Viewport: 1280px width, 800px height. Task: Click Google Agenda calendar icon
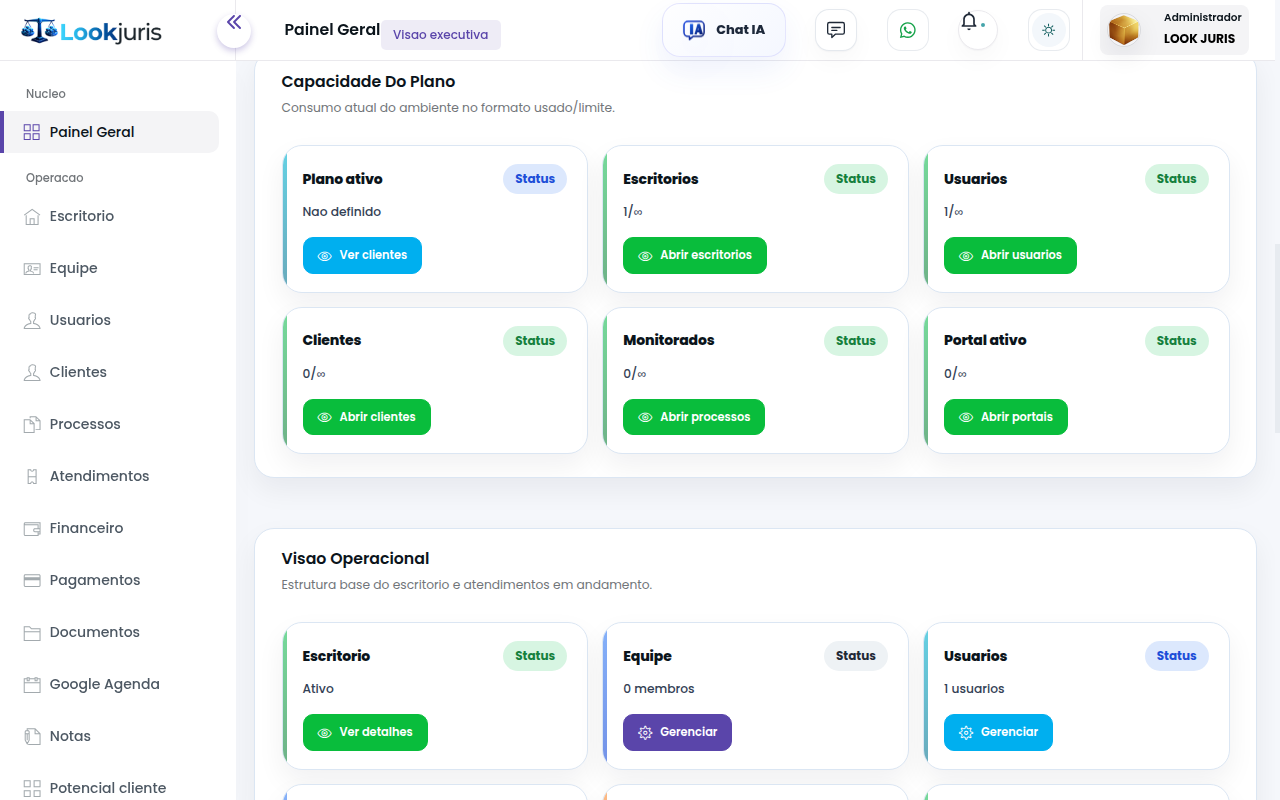point(32,684)
